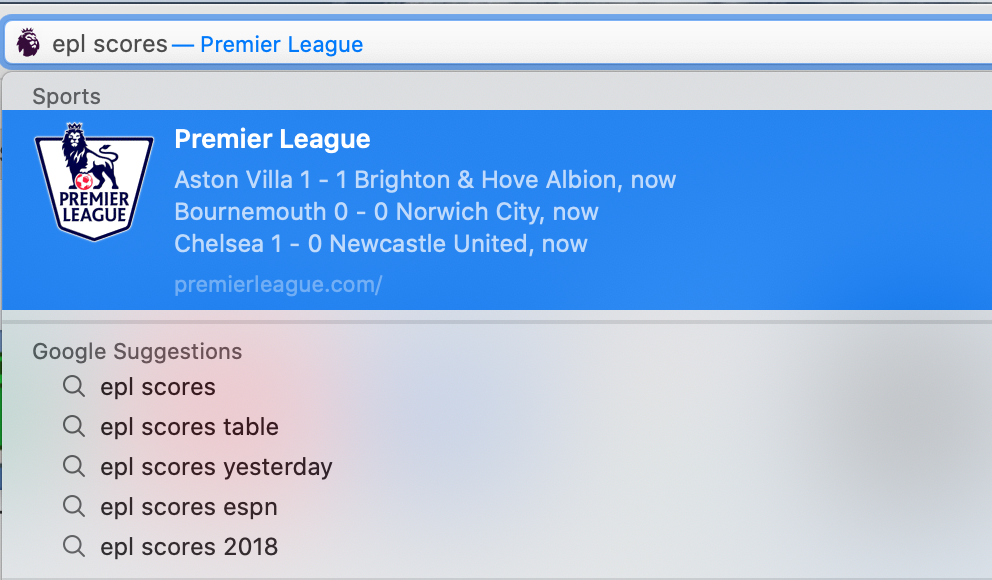The height and width of the screenshot is (580, 992).
Task: Click the magnifier icon beside 'epl scores table'
Action: coord(74,426)
